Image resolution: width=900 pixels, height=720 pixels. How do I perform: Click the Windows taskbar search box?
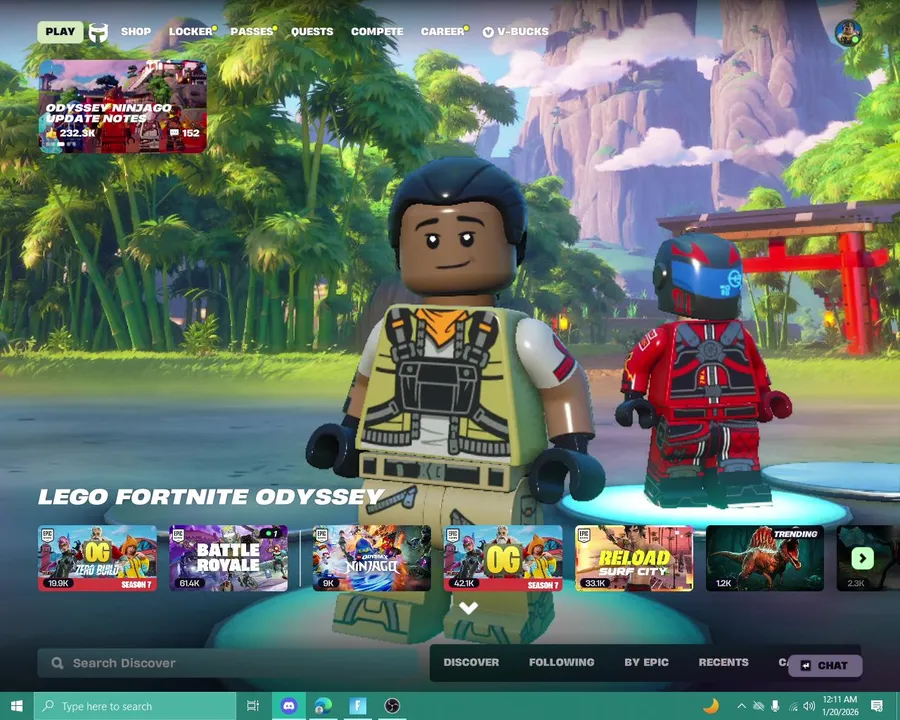pyautogui.click(x=135, y=706)
